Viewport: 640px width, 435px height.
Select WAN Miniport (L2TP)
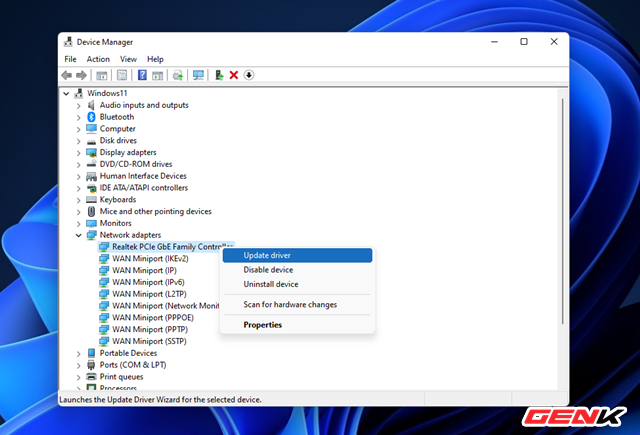(x=149, y=294)
